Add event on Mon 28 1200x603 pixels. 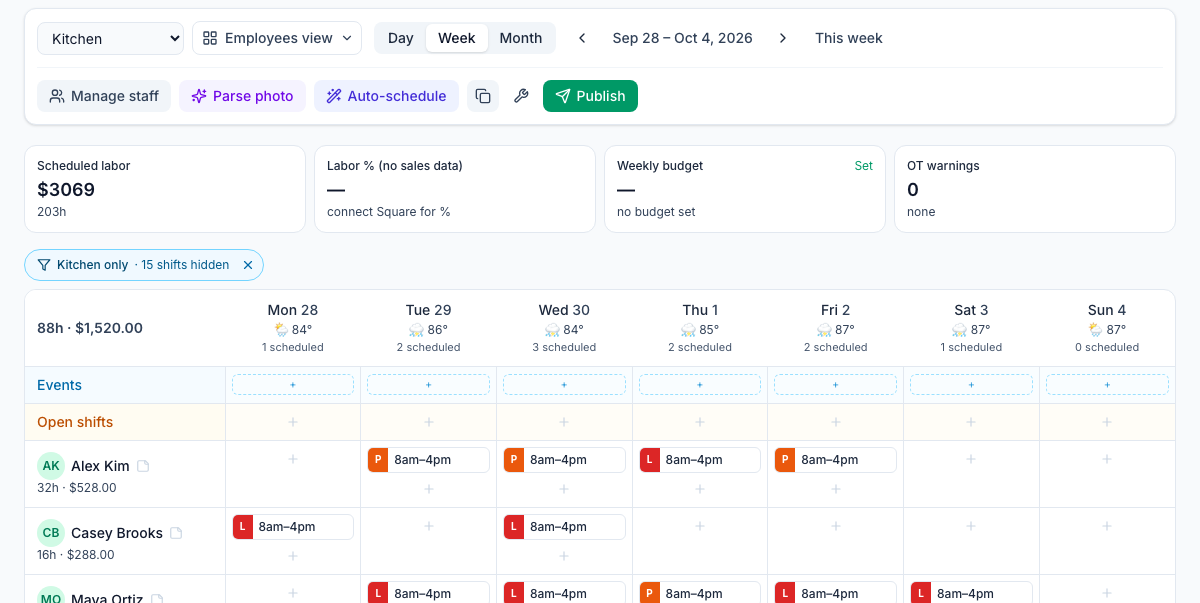click(x=293, y=385)
